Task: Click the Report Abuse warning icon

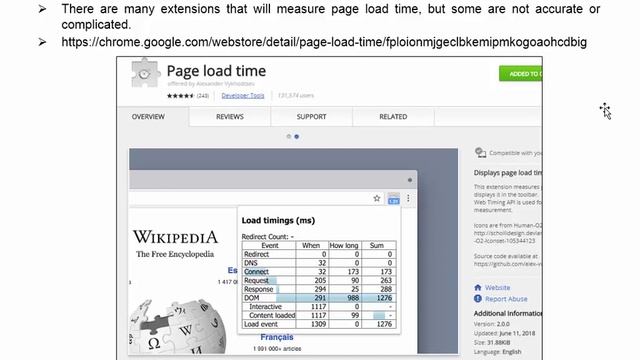Action: point(478,298)
